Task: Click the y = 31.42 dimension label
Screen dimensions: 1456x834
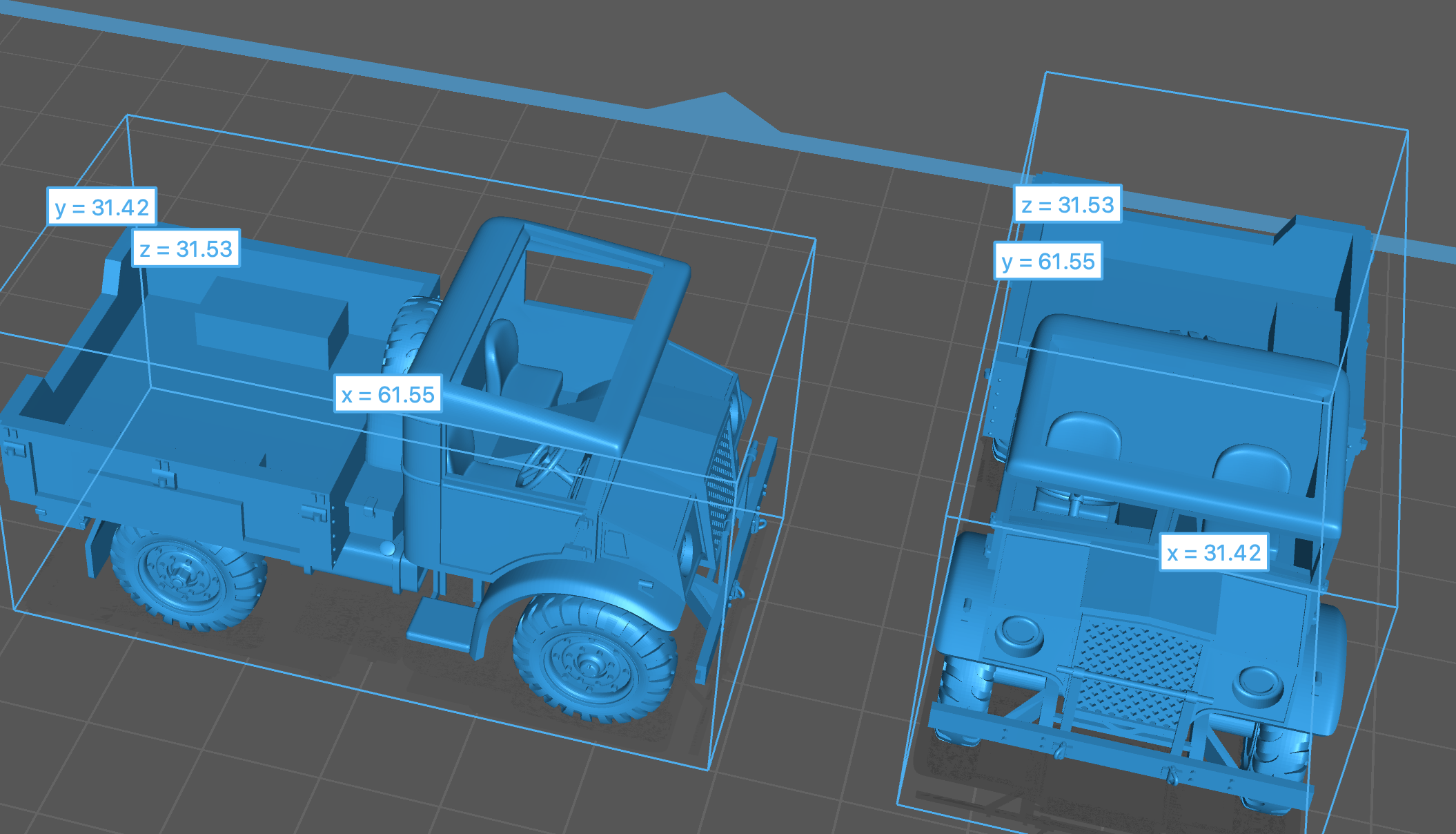Action: pyautogui.click(x=101, y=206)
